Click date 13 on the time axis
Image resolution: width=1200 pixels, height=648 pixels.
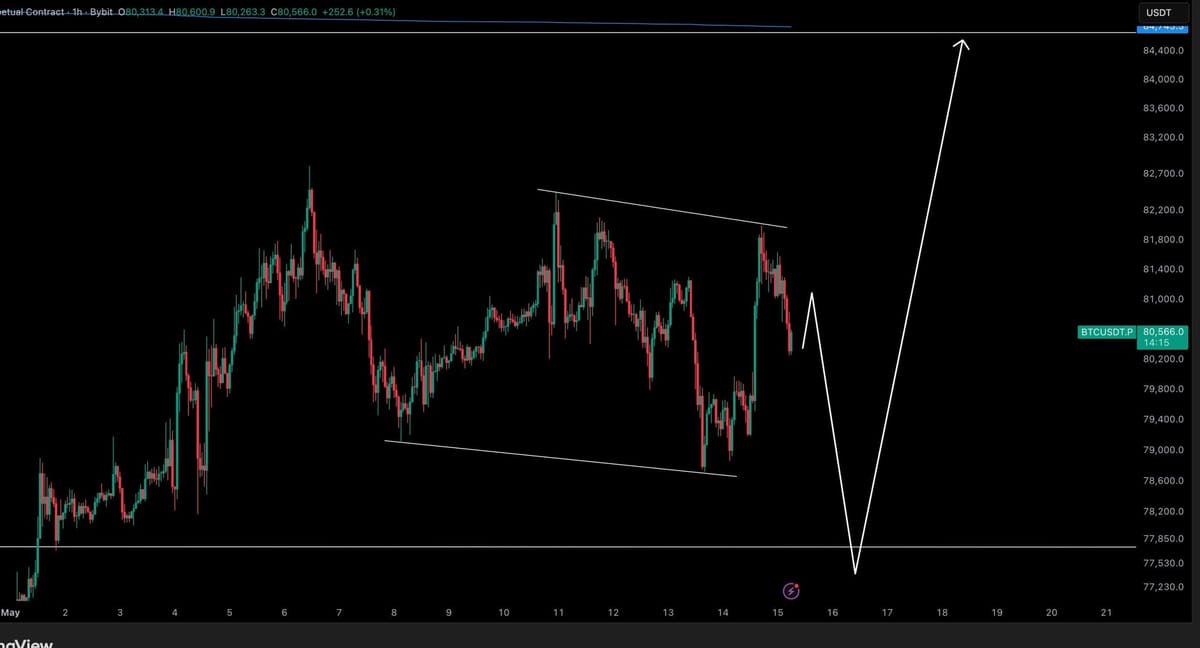[x=668, y=612]
